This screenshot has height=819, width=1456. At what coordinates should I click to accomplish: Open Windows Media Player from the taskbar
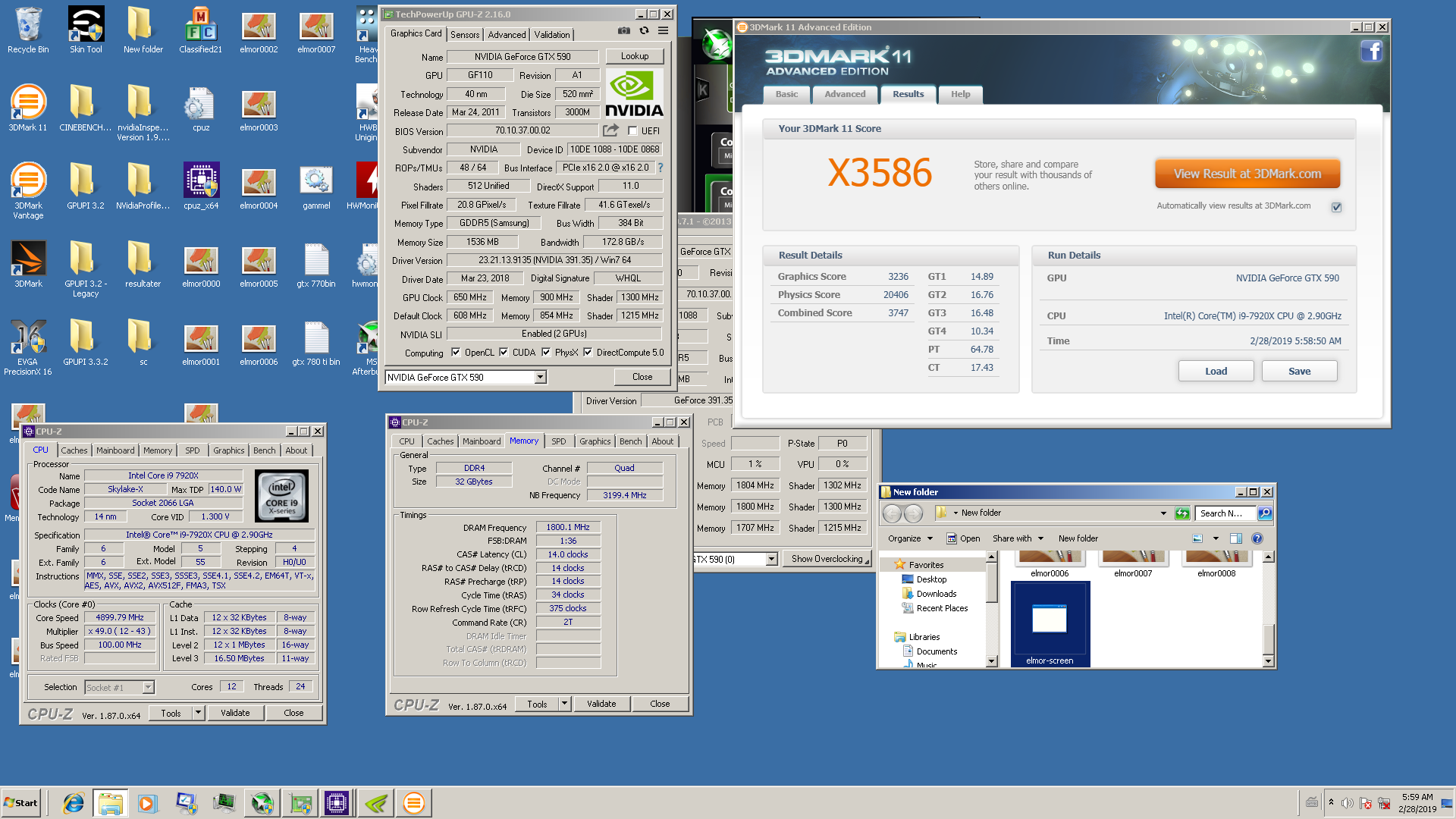[147, 803]
